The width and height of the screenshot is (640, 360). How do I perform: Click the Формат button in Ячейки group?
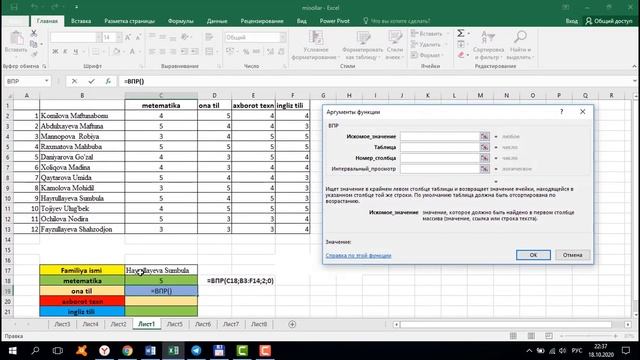[427, 55]
